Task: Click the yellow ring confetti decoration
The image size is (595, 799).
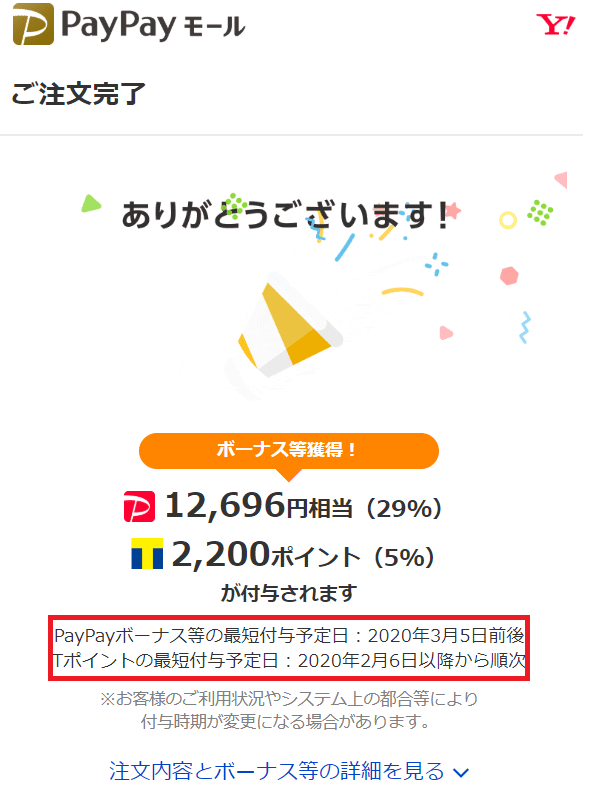Action: (508, 220)
